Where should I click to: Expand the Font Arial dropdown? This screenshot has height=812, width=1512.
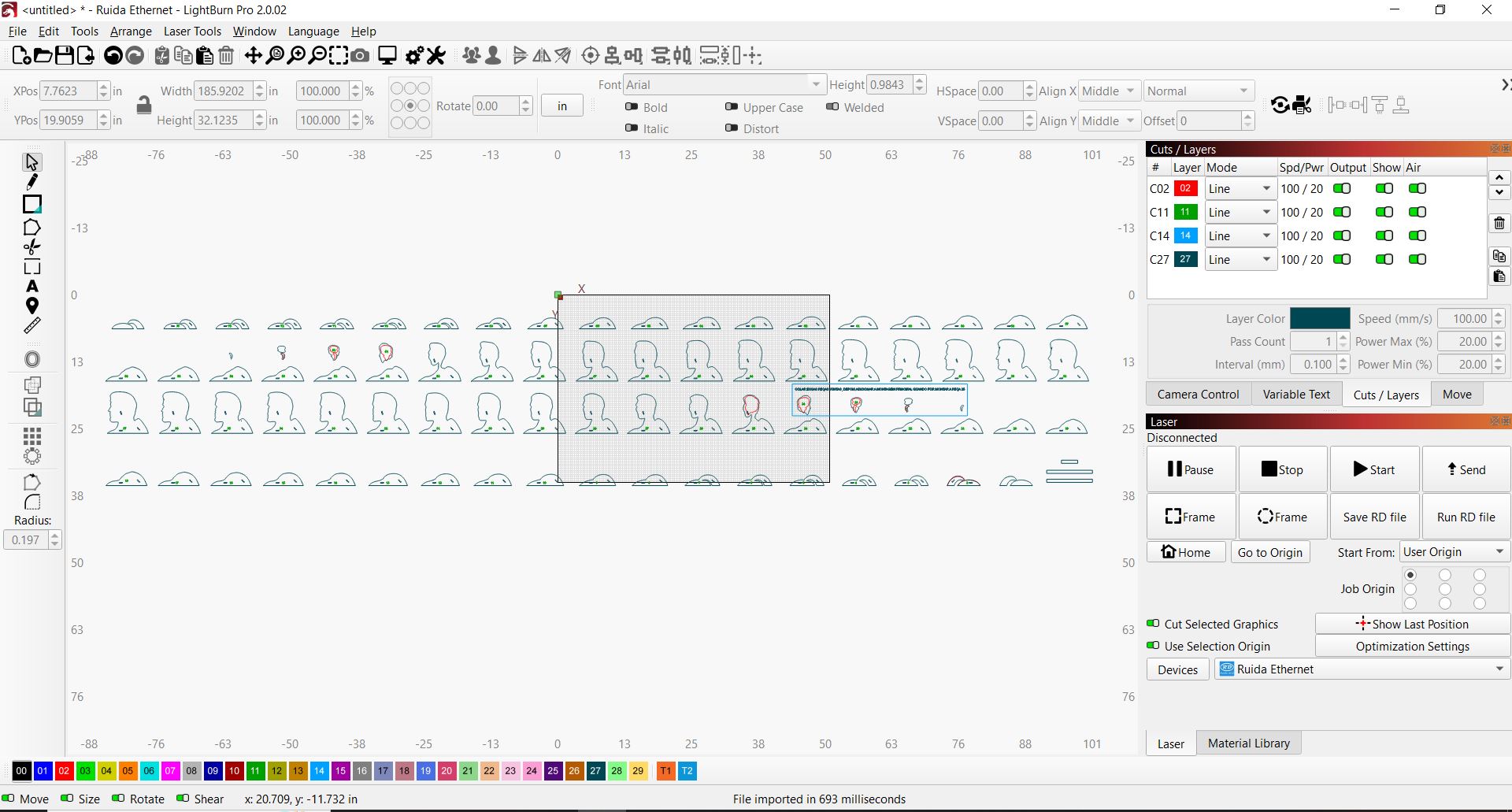click(x=816, y=85)
